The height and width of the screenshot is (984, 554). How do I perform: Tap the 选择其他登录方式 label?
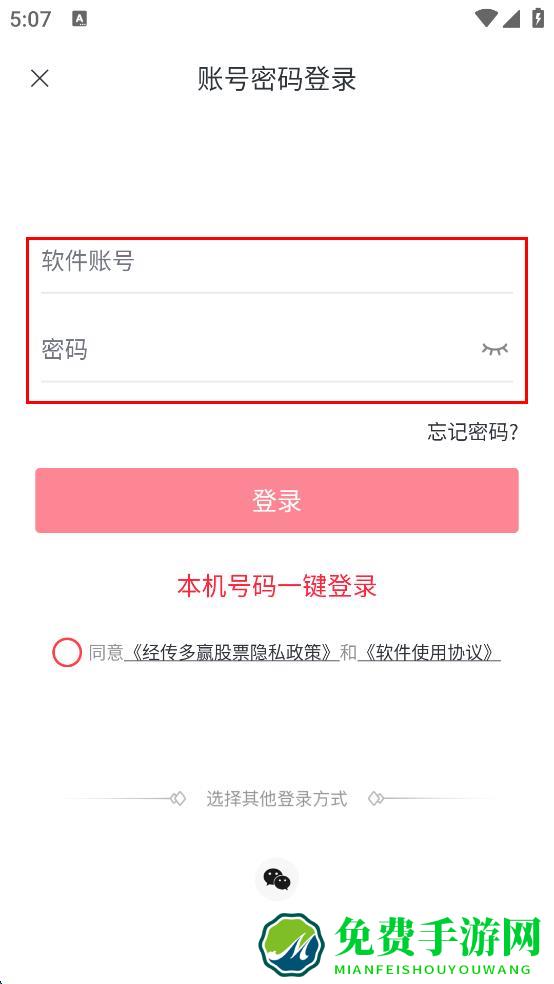click(277, 799)
